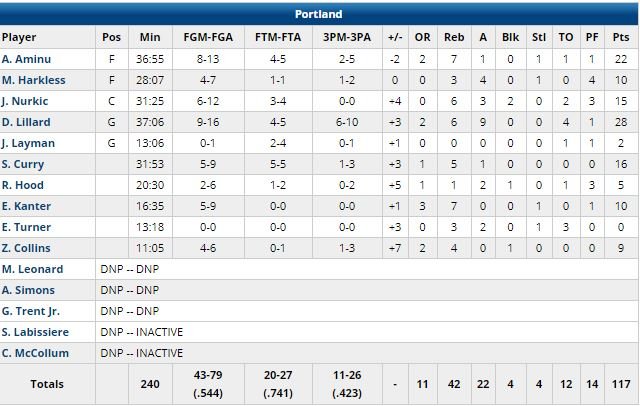Screen dimensions: 640x406
Task: Open S. Curry's player link
Action: 22,164
